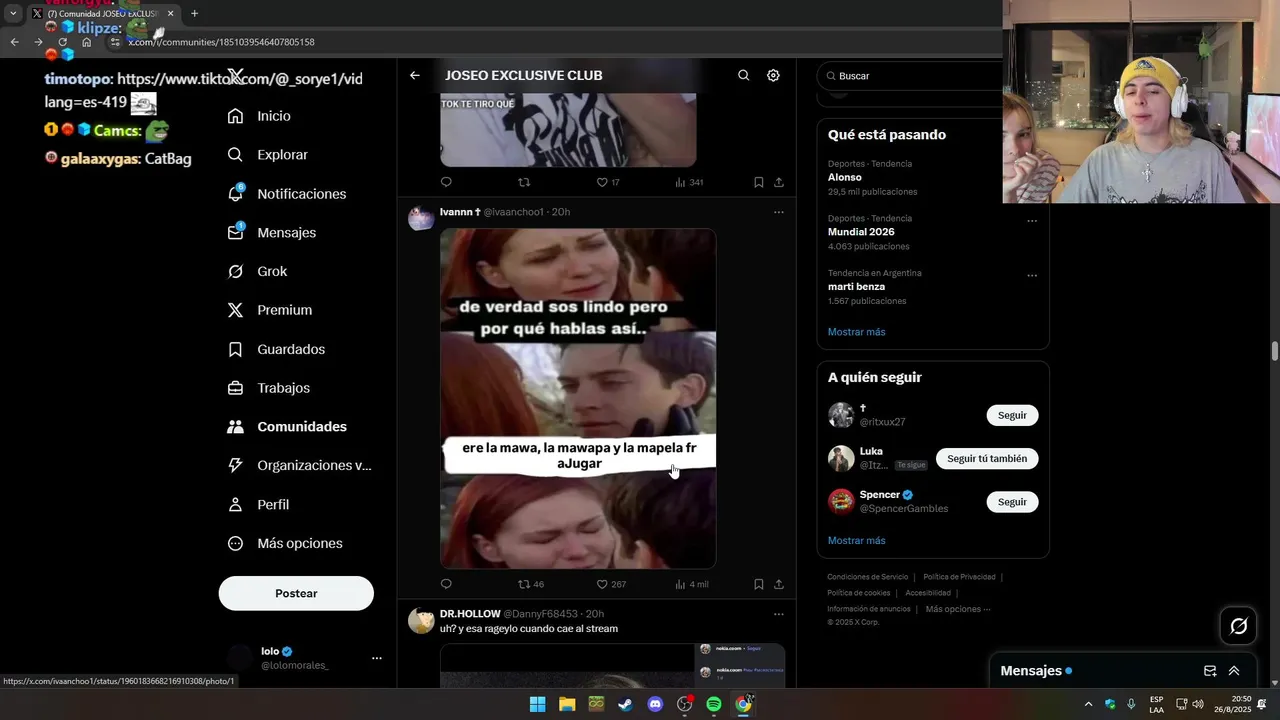Open Spotify from the taskbar
The height and width of the screenshot is (720, 1280).
click(x=714, y=704)
